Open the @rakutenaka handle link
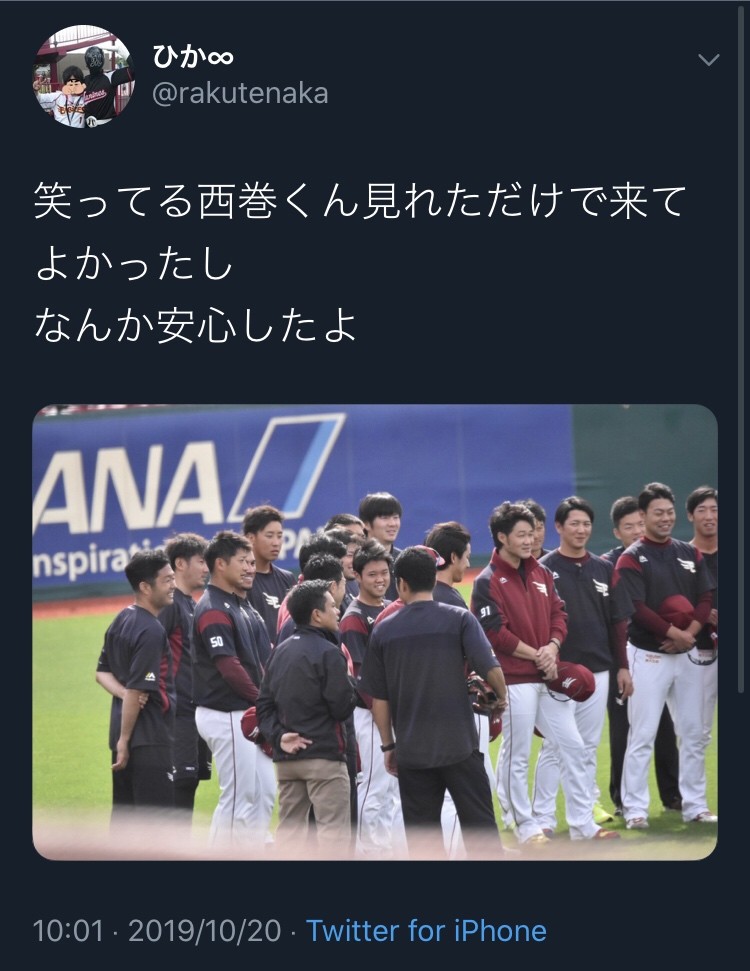Viewport: 750px width, 971px height. [x=240, y=94]
